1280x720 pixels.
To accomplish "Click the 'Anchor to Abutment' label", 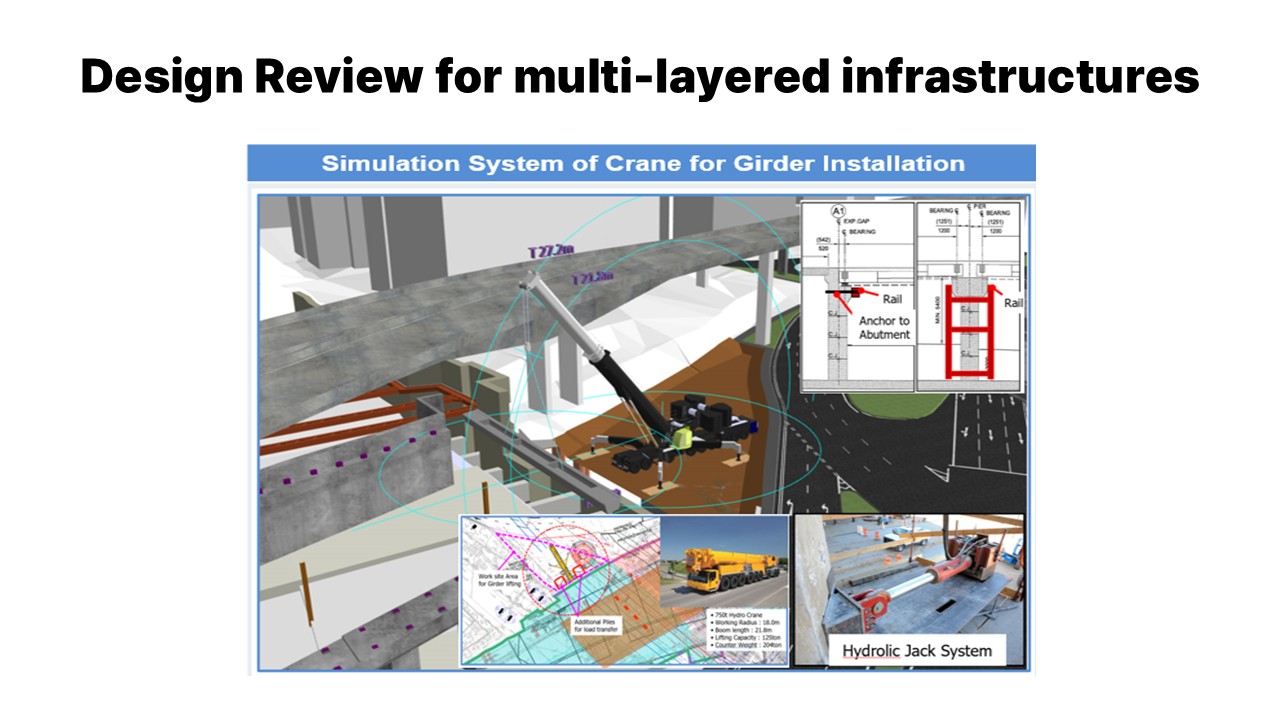I will (x=885, y=328).
